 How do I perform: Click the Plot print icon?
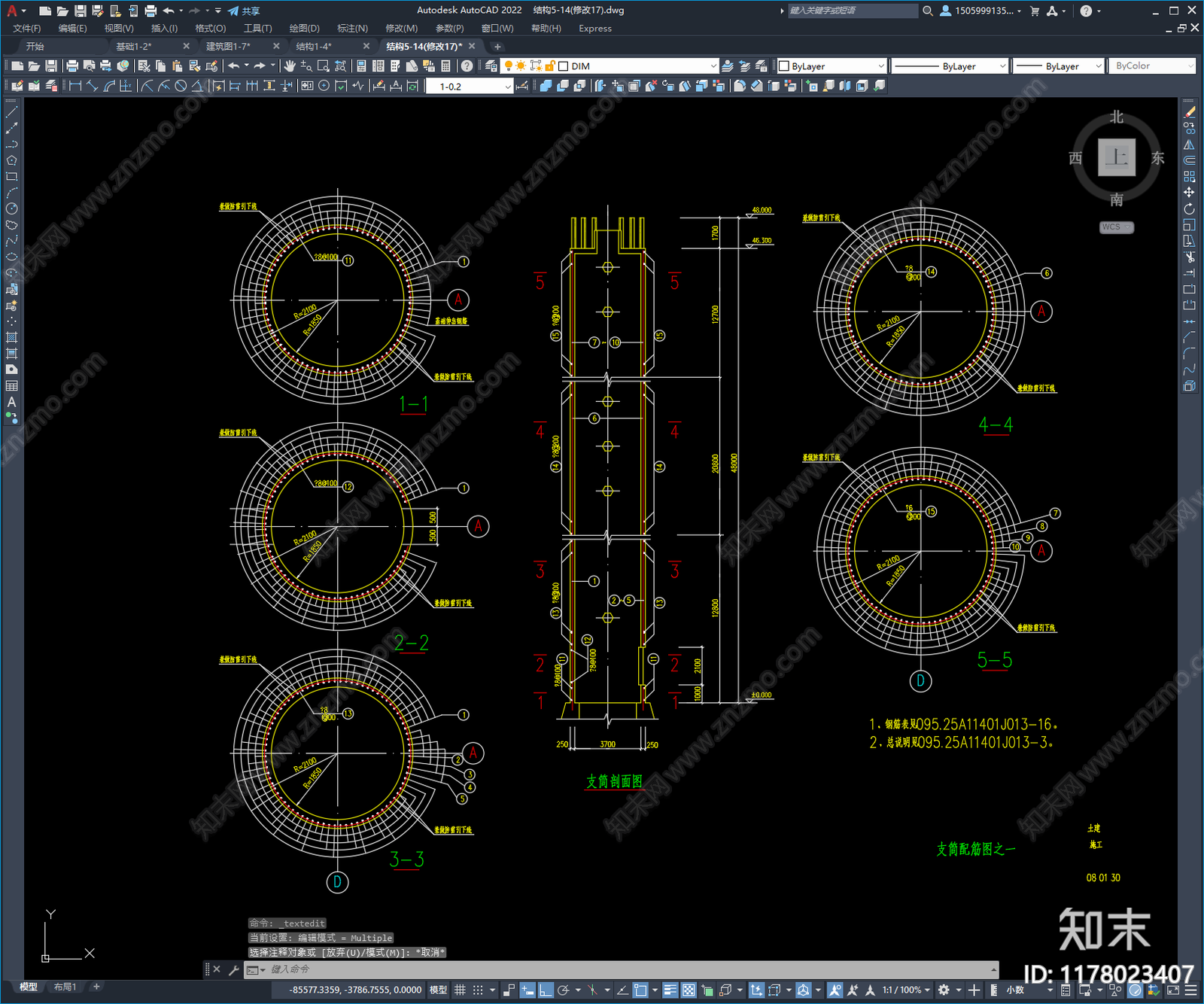[72, 66]
